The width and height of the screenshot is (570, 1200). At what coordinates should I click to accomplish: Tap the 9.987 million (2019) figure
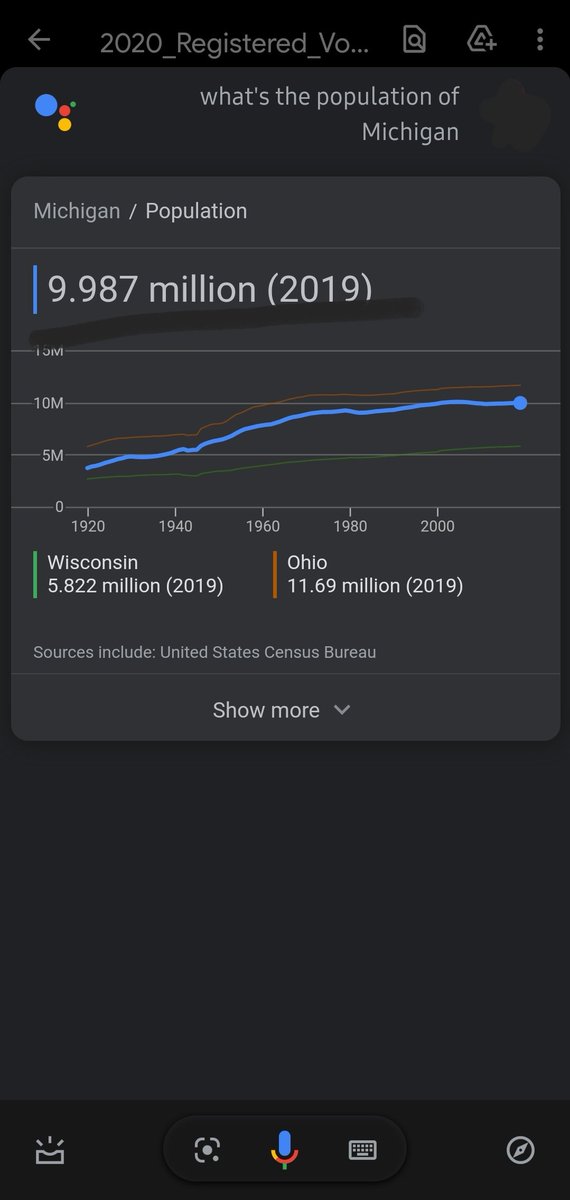tap(210, 289)
